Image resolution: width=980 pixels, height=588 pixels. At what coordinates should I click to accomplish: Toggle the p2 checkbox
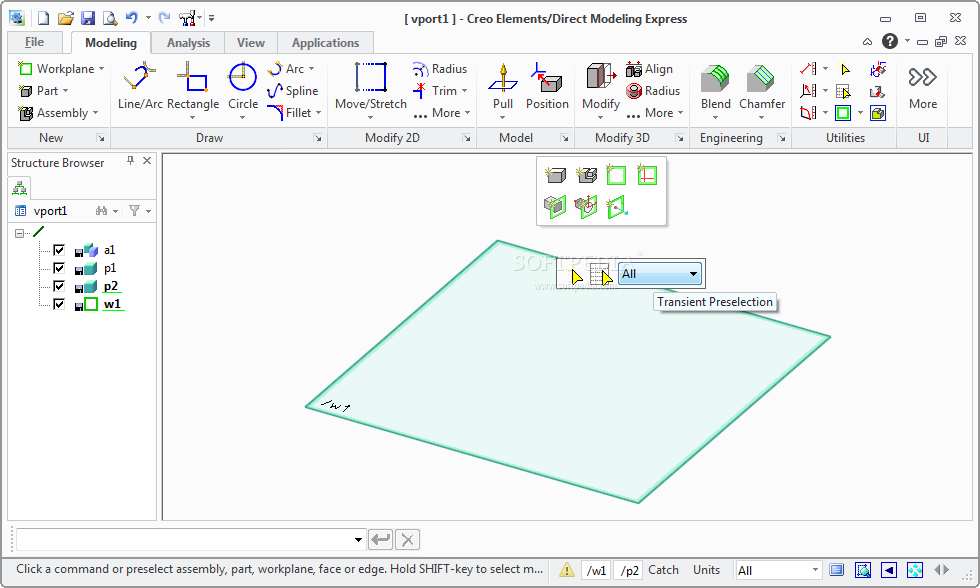(x=59, y=286)
